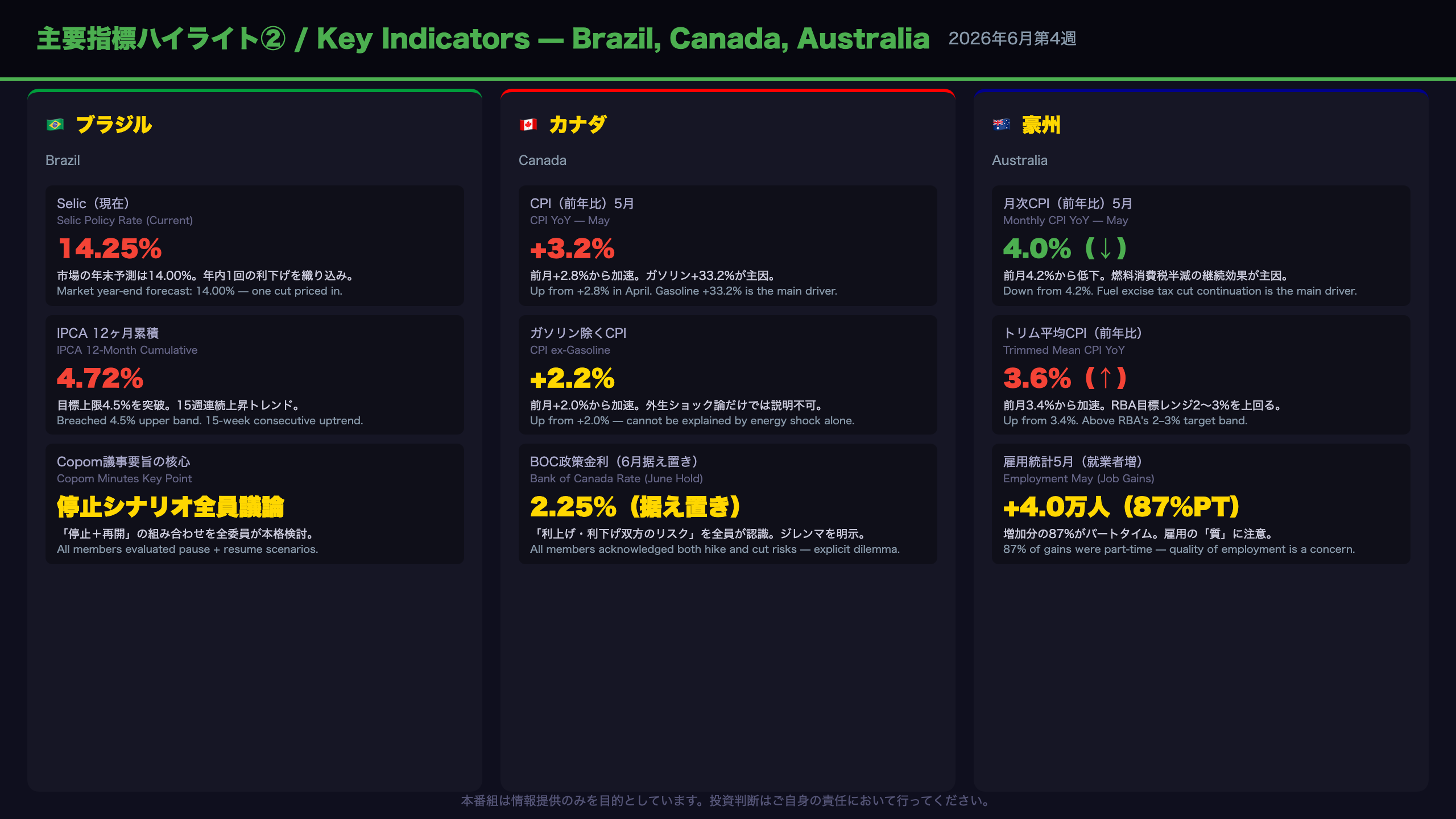Open the Employment May Job Gains card
Viewport: 1456px width, 819px height.
(x=1201, y=504)
